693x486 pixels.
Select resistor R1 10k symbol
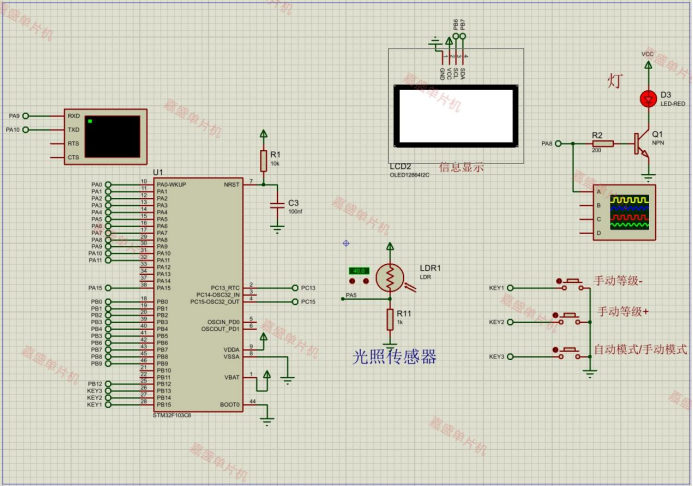tap(263, 160)
